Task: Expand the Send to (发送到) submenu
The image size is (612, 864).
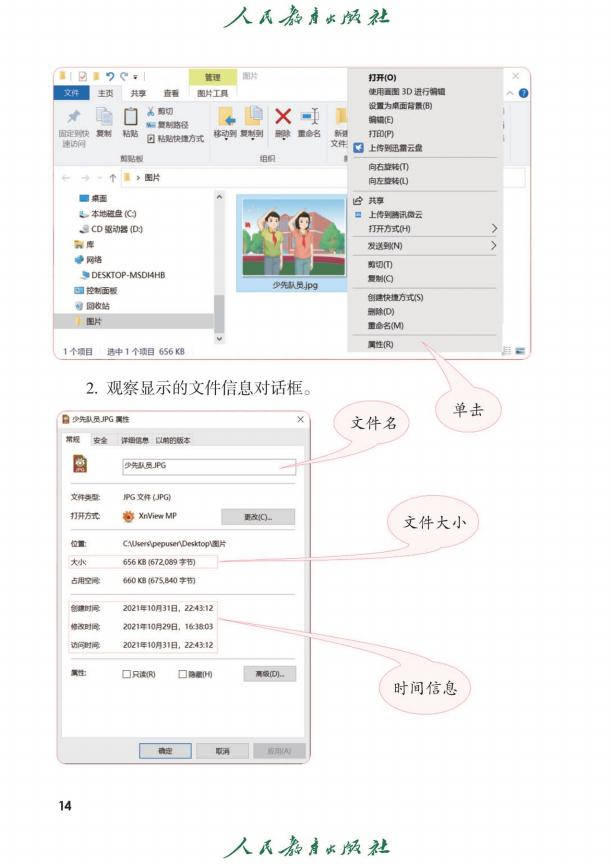Action: [494, 246]
